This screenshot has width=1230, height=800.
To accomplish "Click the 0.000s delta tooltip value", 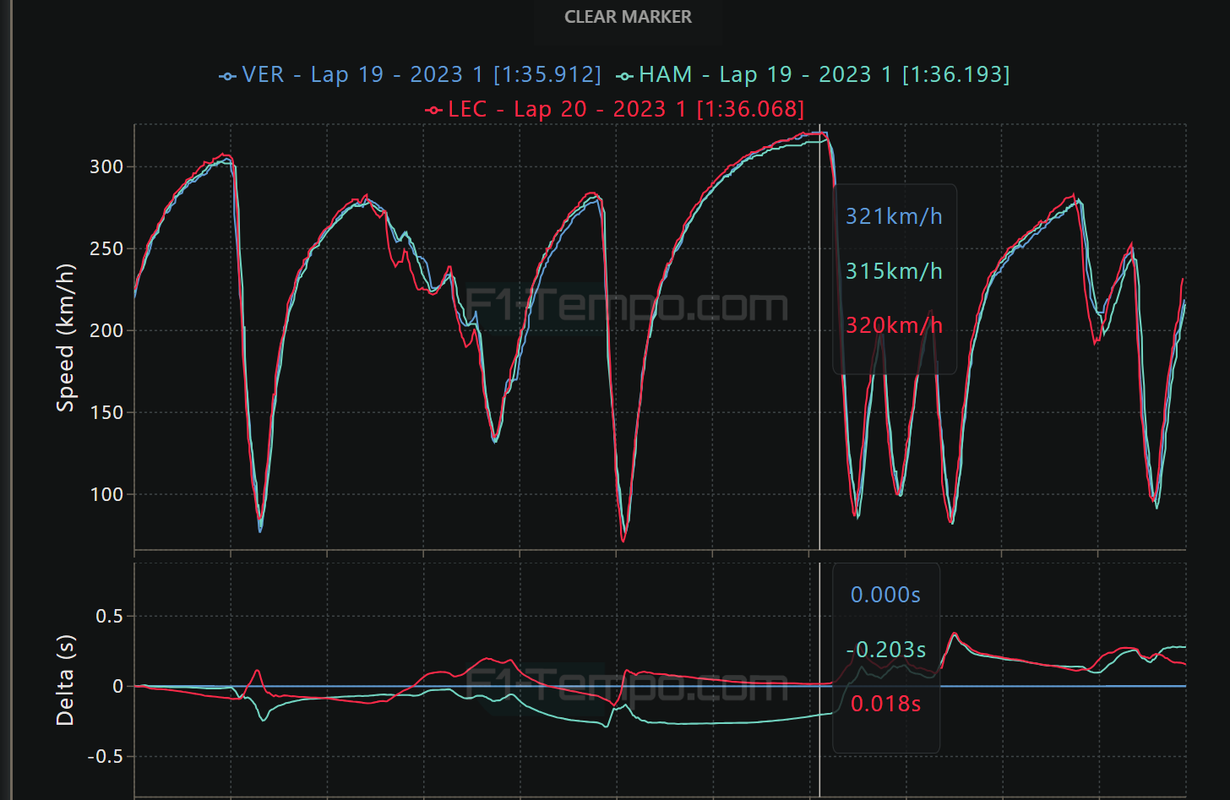I will [886, 594].
